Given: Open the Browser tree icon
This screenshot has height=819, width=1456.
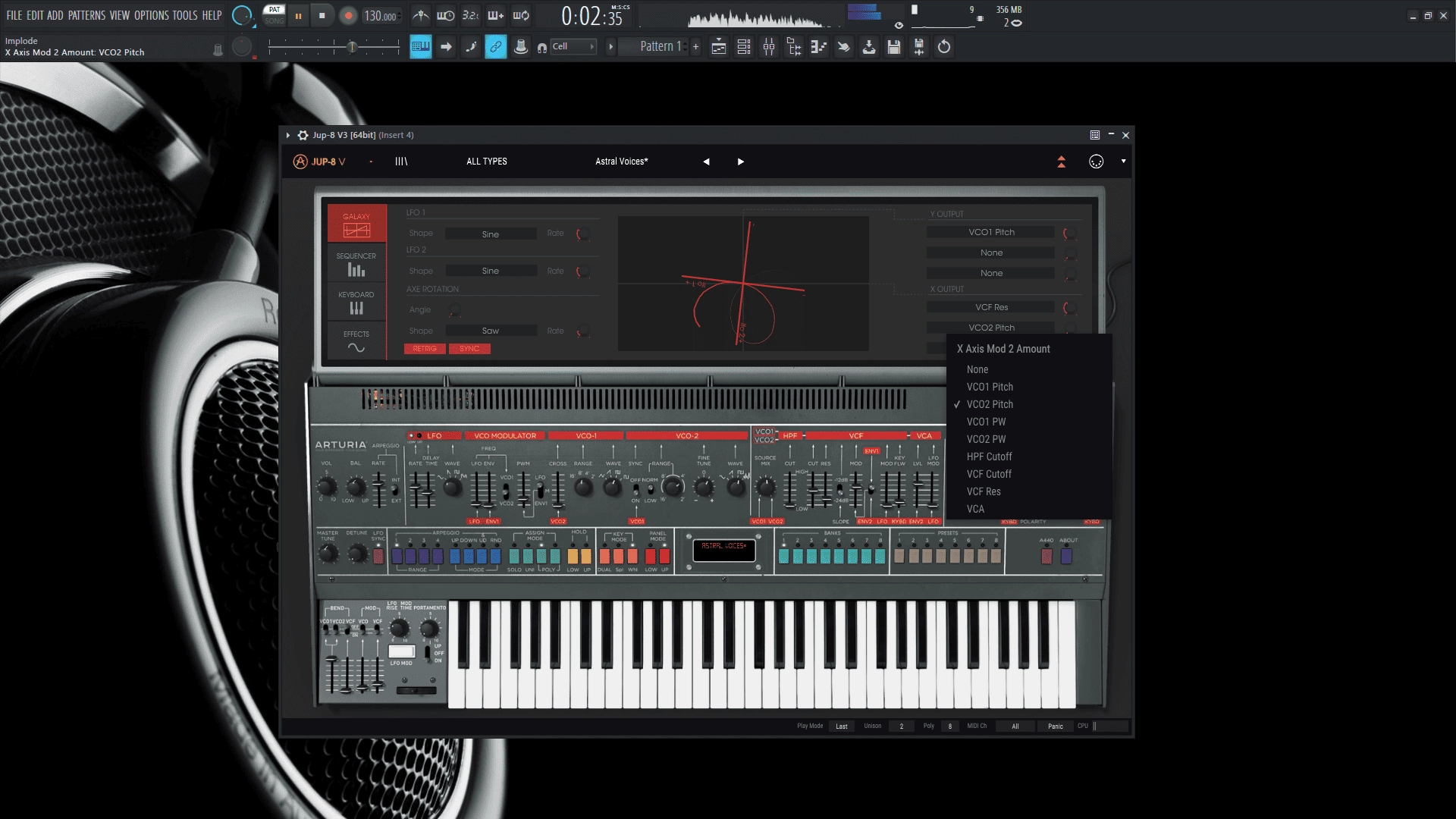Looking at the screenshot, I should (794, 47).
